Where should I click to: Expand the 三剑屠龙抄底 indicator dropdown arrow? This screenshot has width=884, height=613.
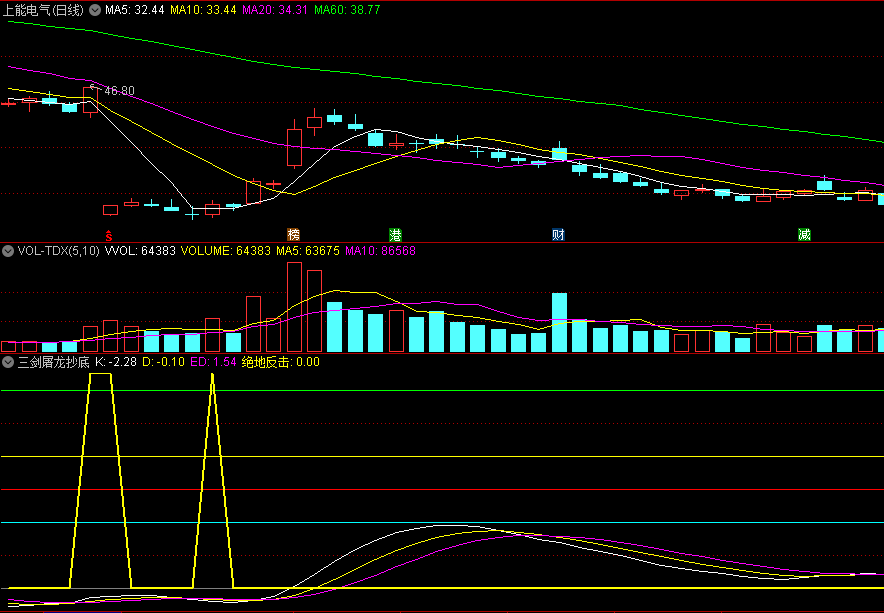(x=8, y=362)
